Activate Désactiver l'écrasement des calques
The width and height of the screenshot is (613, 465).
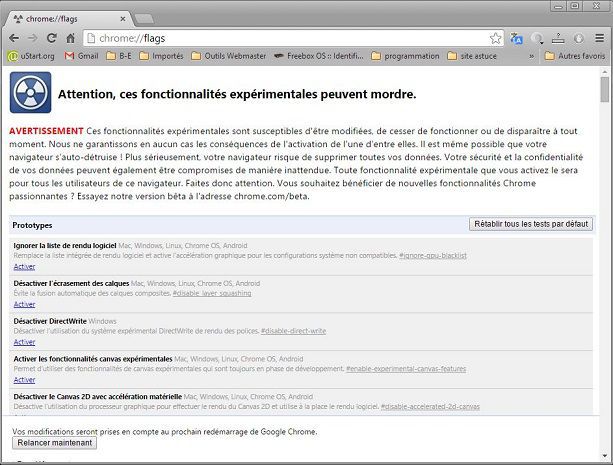click(24, 304)
